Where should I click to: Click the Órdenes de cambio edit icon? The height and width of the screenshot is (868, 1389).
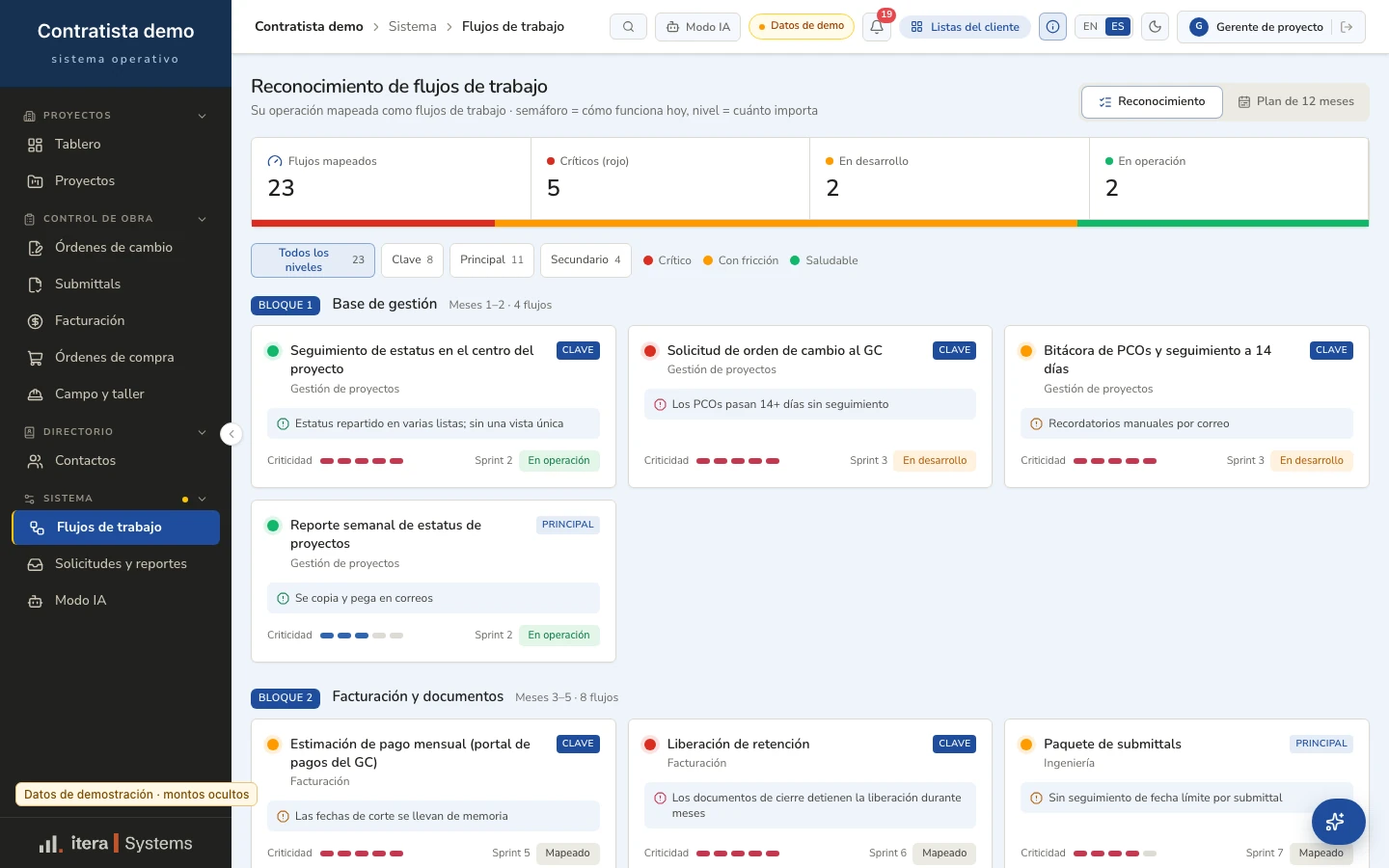[x=36, y=248]
